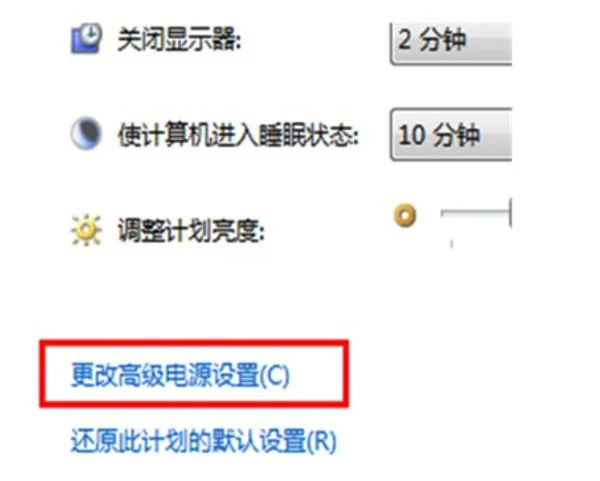This screenshot has width=600, height=481.
Task: Change the turn-off-display time from 2 分钟
Action: click(451, 43)
